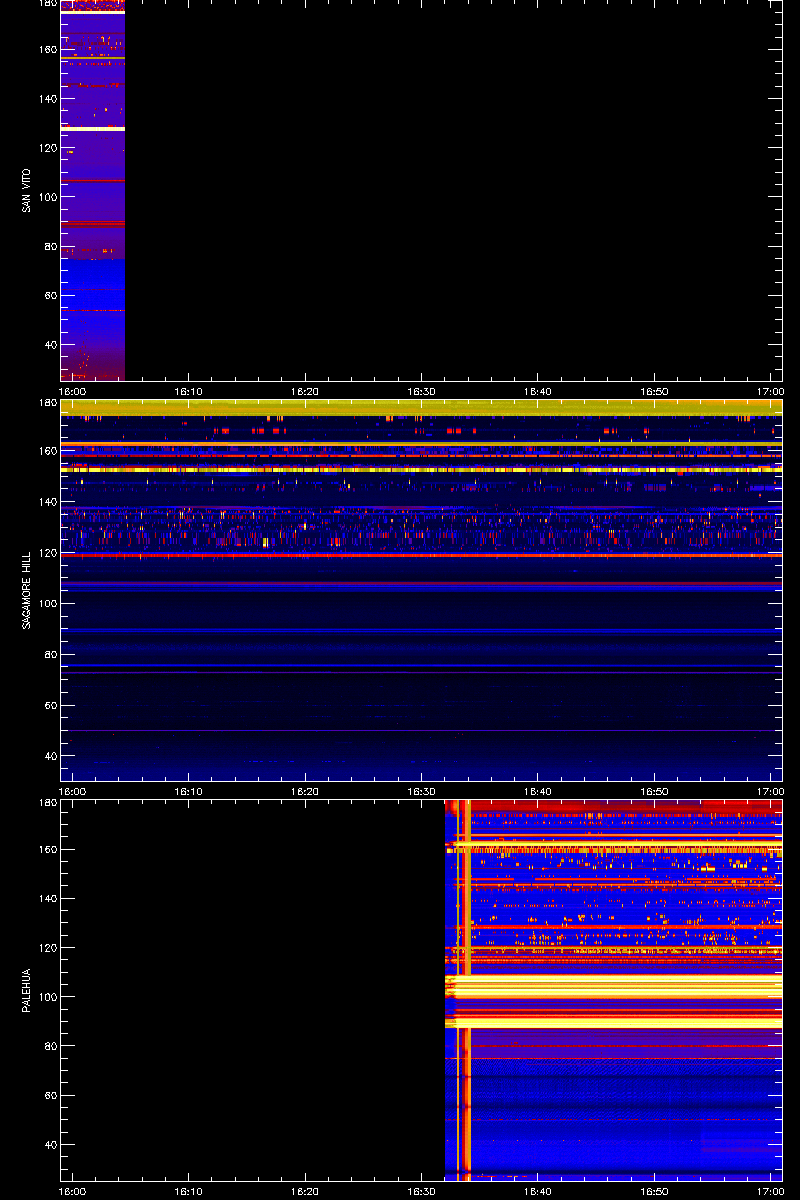Pick the 16:20 tick under Sagamore Hill panel
The width and height of the screenshot is (800, 1200).
(305, 792)
